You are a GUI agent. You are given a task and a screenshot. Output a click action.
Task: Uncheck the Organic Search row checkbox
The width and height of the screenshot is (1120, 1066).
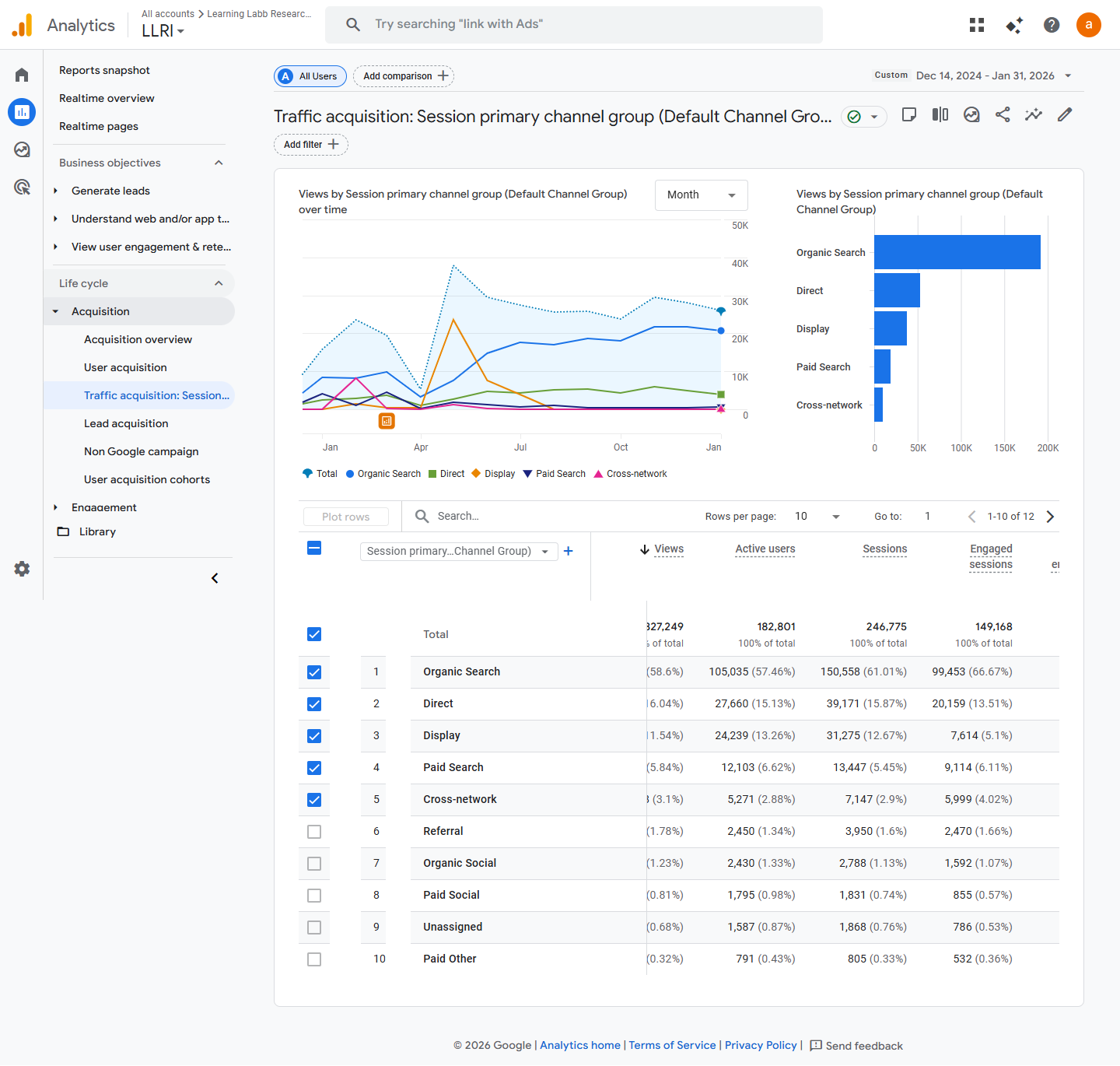pyautogui.click(x=314, y=672)
